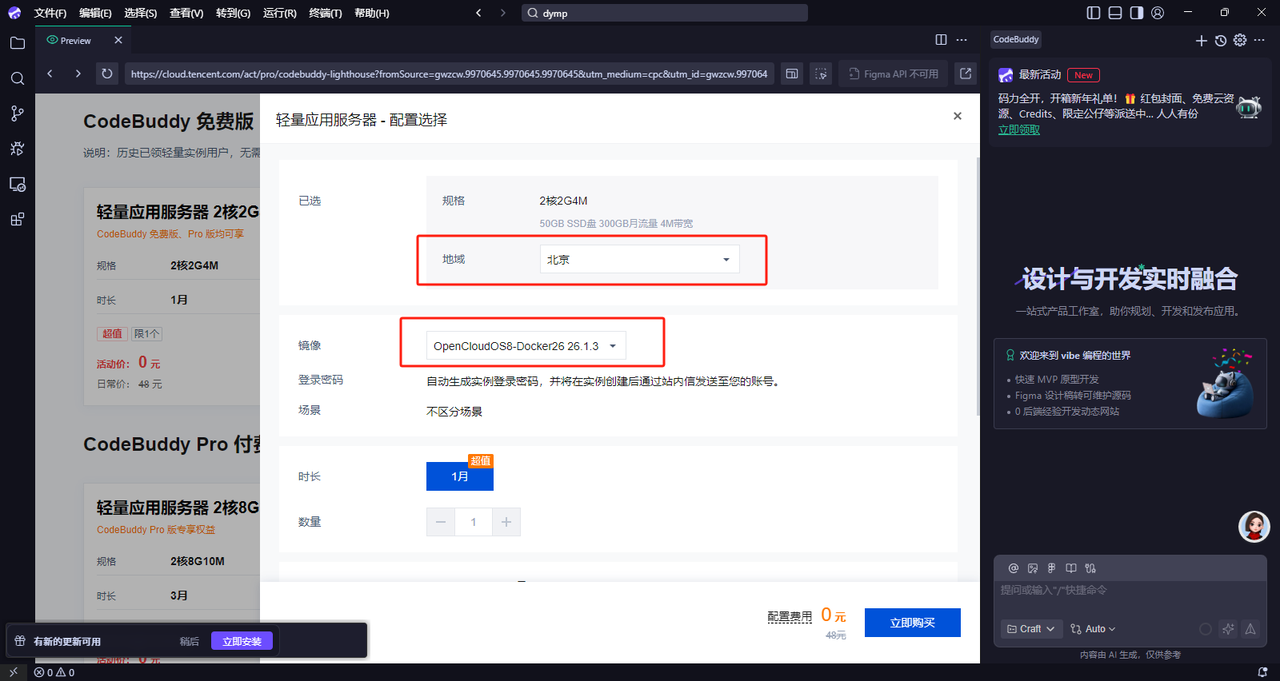This screenshot has width=1280, height=681.
Task: Click the dialog vertical scrollbar
Action: pos(978,287)
